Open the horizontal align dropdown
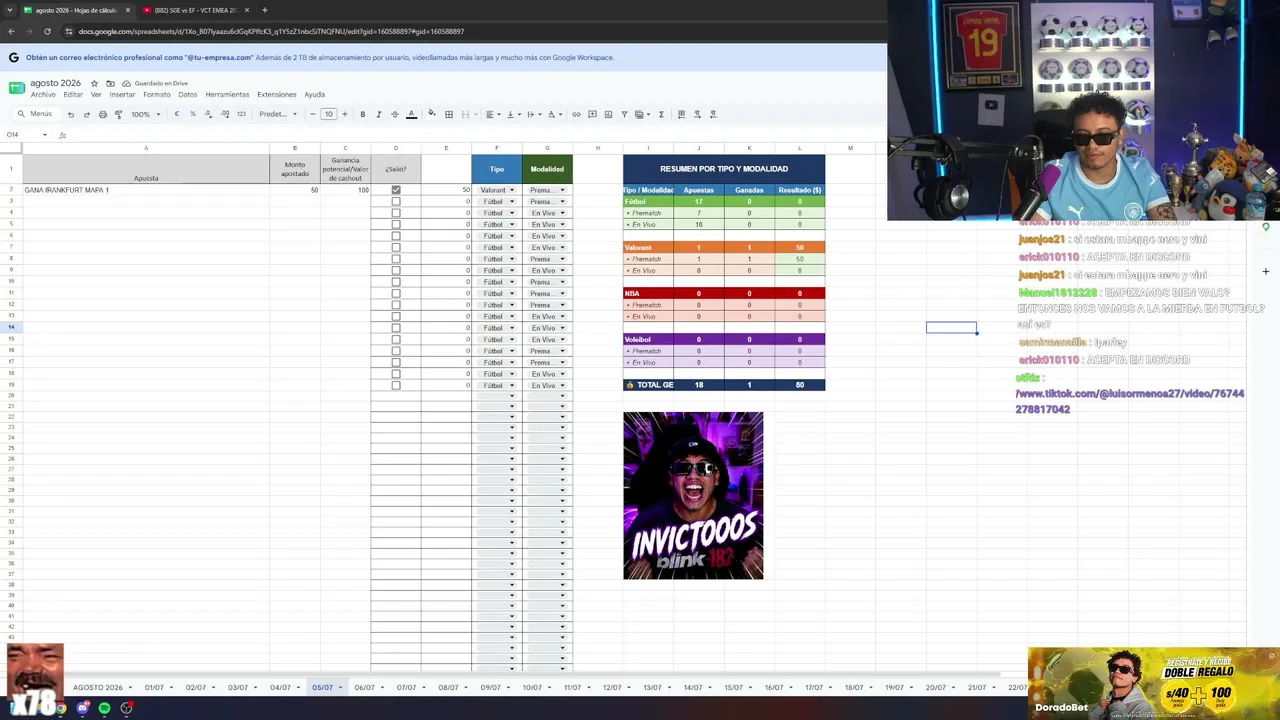This screenshot has width=1280, height=720. 491,114
